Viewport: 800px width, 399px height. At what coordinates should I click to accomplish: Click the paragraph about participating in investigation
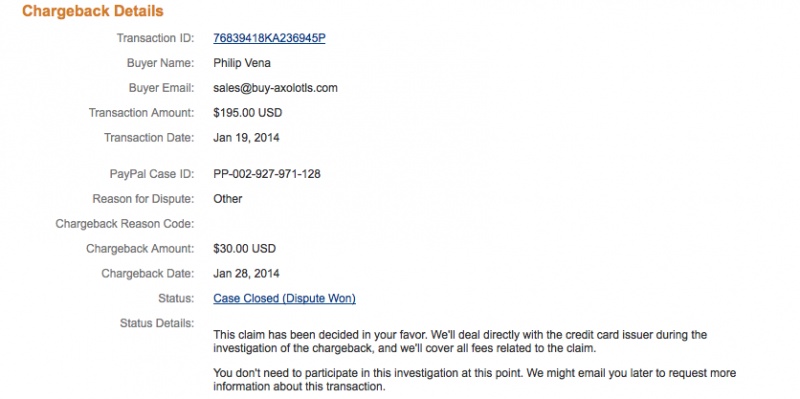(474, 380)
